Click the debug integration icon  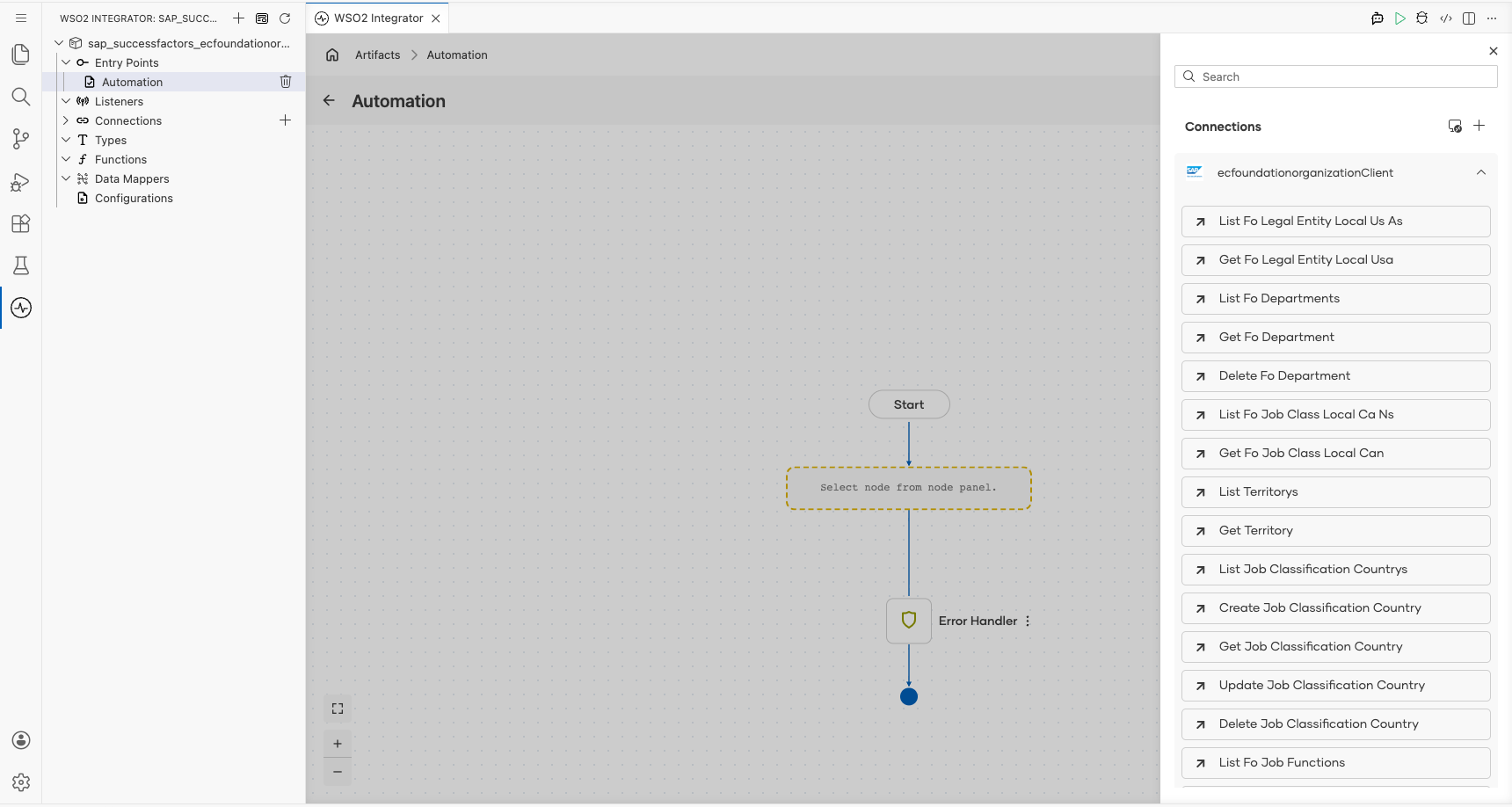click(1422, 18)
